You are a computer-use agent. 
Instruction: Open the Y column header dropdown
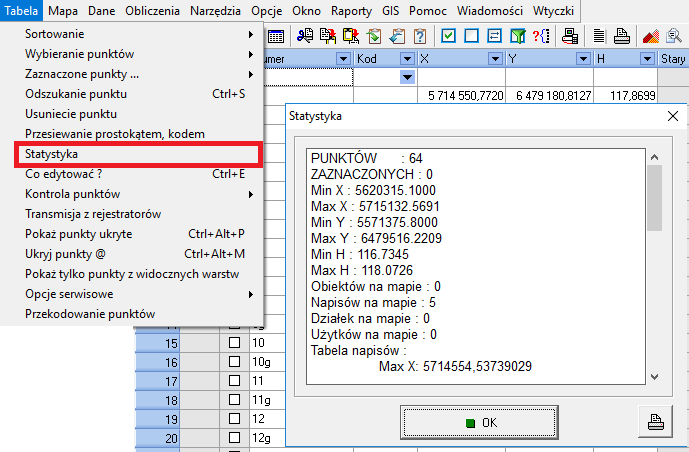click(583, 59)
